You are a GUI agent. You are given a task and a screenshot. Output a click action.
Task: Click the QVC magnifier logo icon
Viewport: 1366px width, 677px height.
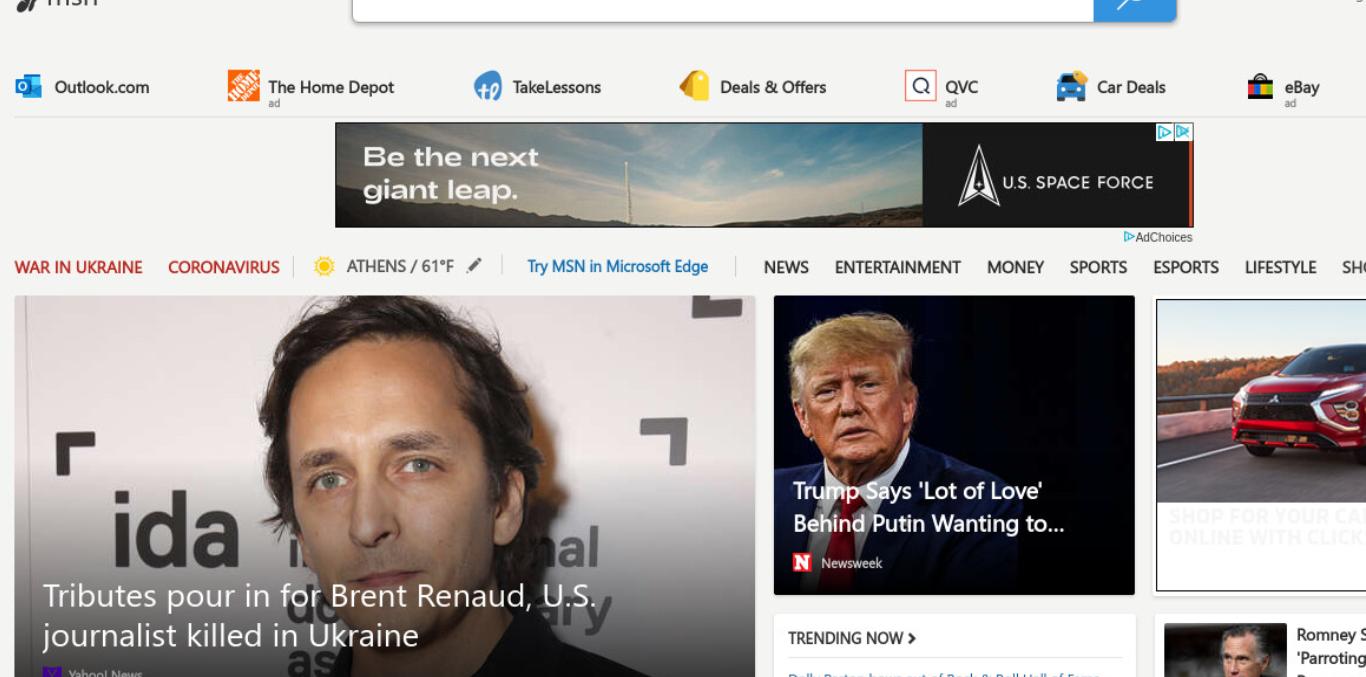pos(920,86)
